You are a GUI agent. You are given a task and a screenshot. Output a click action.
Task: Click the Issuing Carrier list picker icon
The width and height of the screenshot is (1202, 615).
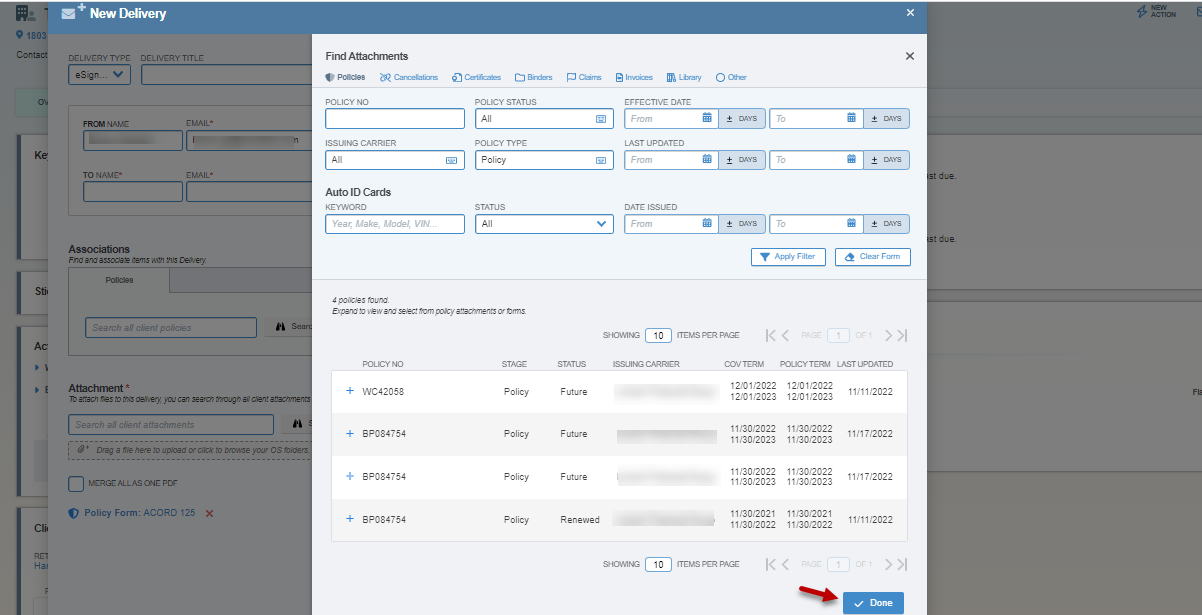click(451, 160)
